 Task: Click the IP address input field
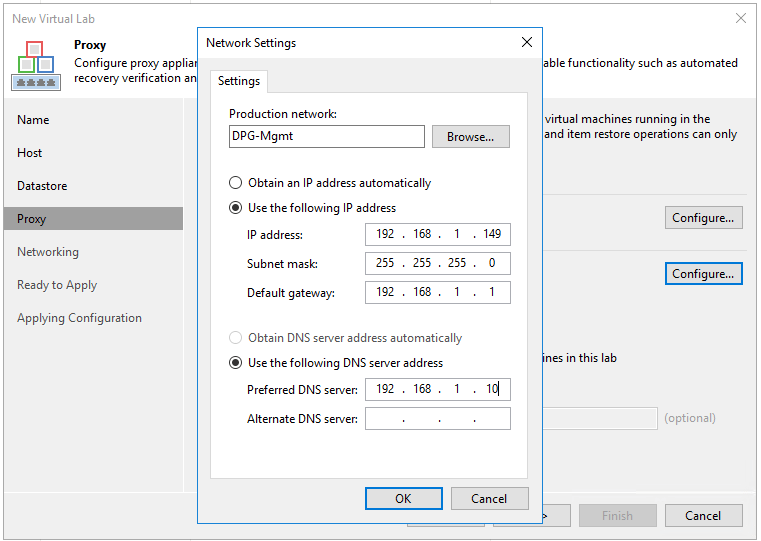(437, 235)
